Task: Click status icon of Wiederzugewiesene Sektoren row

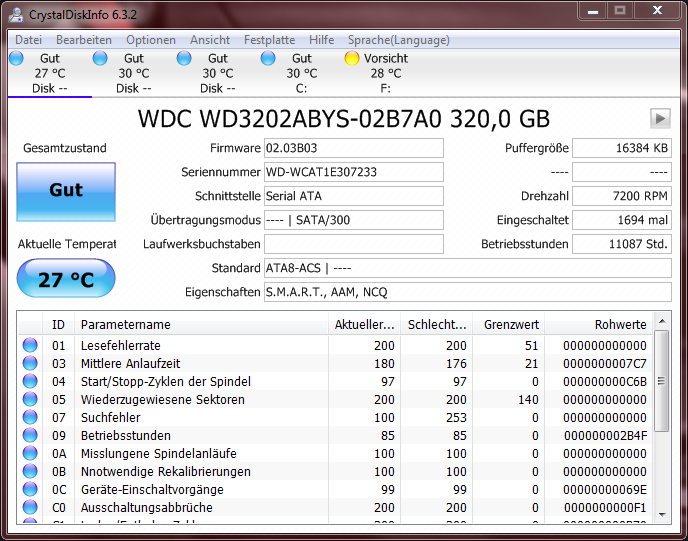Action: pos(30,399)
